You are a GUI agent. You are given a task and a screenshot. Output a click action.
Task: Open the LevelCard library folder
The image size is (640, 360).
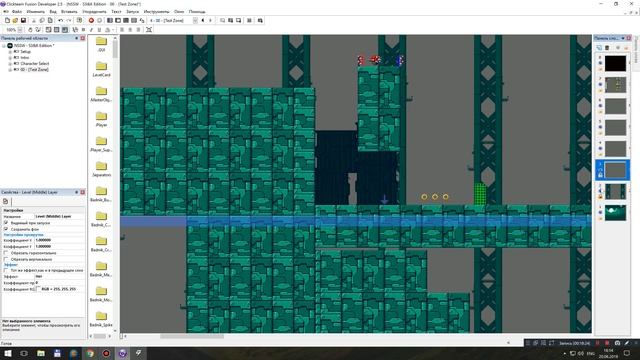tap(101, 69)
